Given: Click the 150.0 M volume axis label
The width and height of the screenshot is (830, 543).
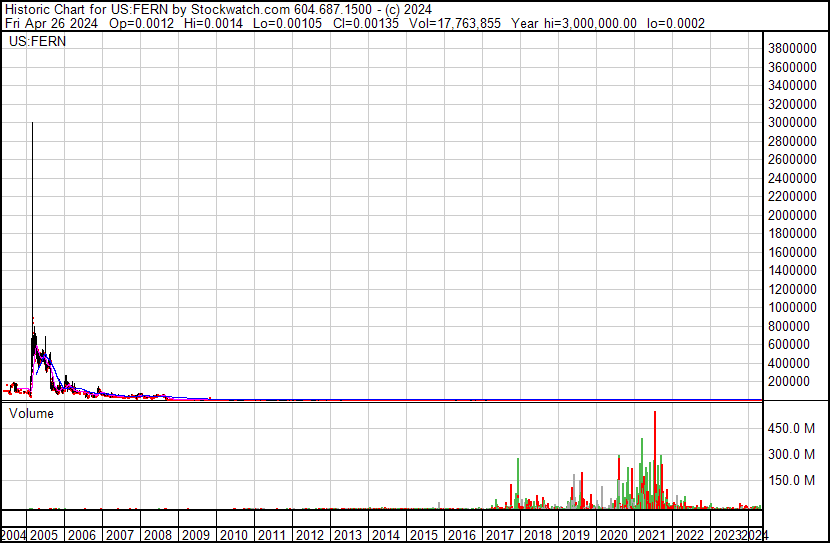Looking at the screenshot, I should pos(791,480).
